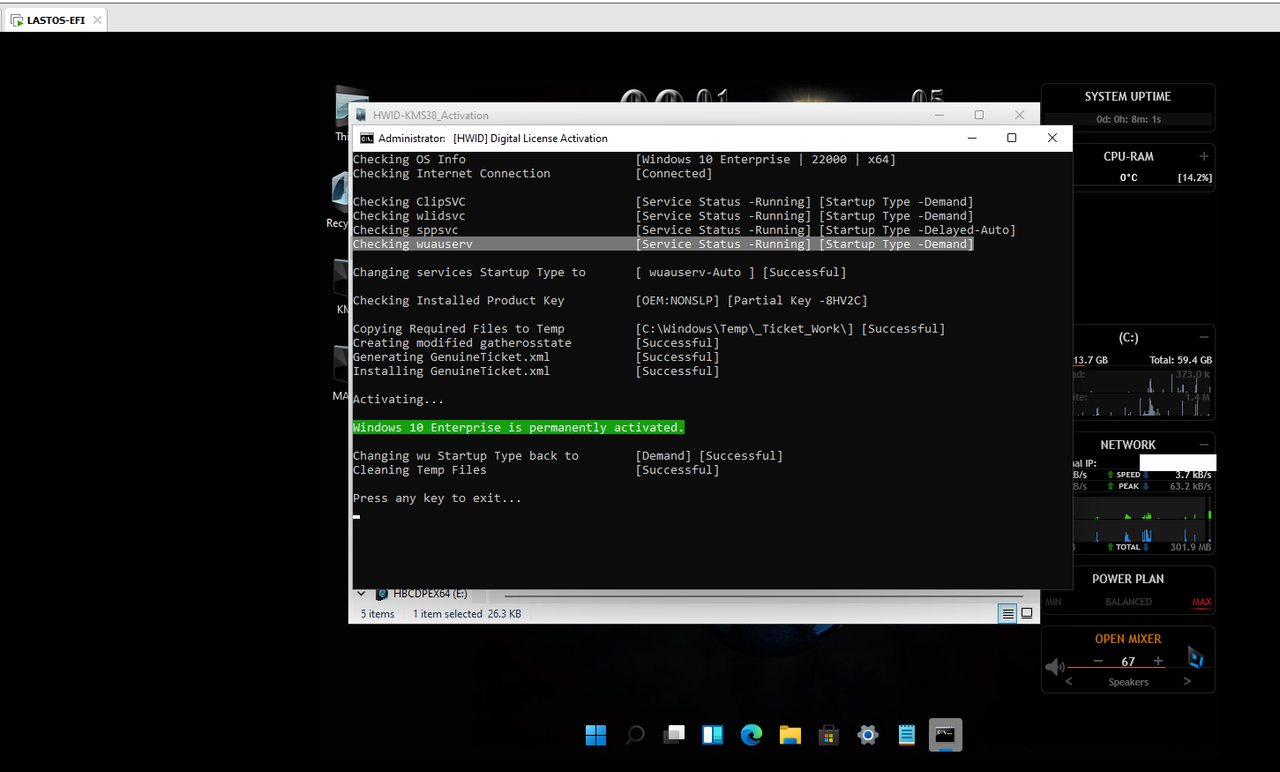Launch Microsoft Edge from taskbar
The height and width of the screenshot is (772, 1280).
(751, 736)
